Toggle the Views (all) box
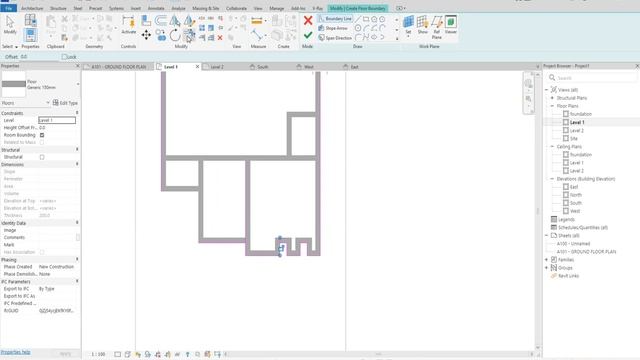The height and width of the screenshot is (360, 640). [x=554, y=89]
